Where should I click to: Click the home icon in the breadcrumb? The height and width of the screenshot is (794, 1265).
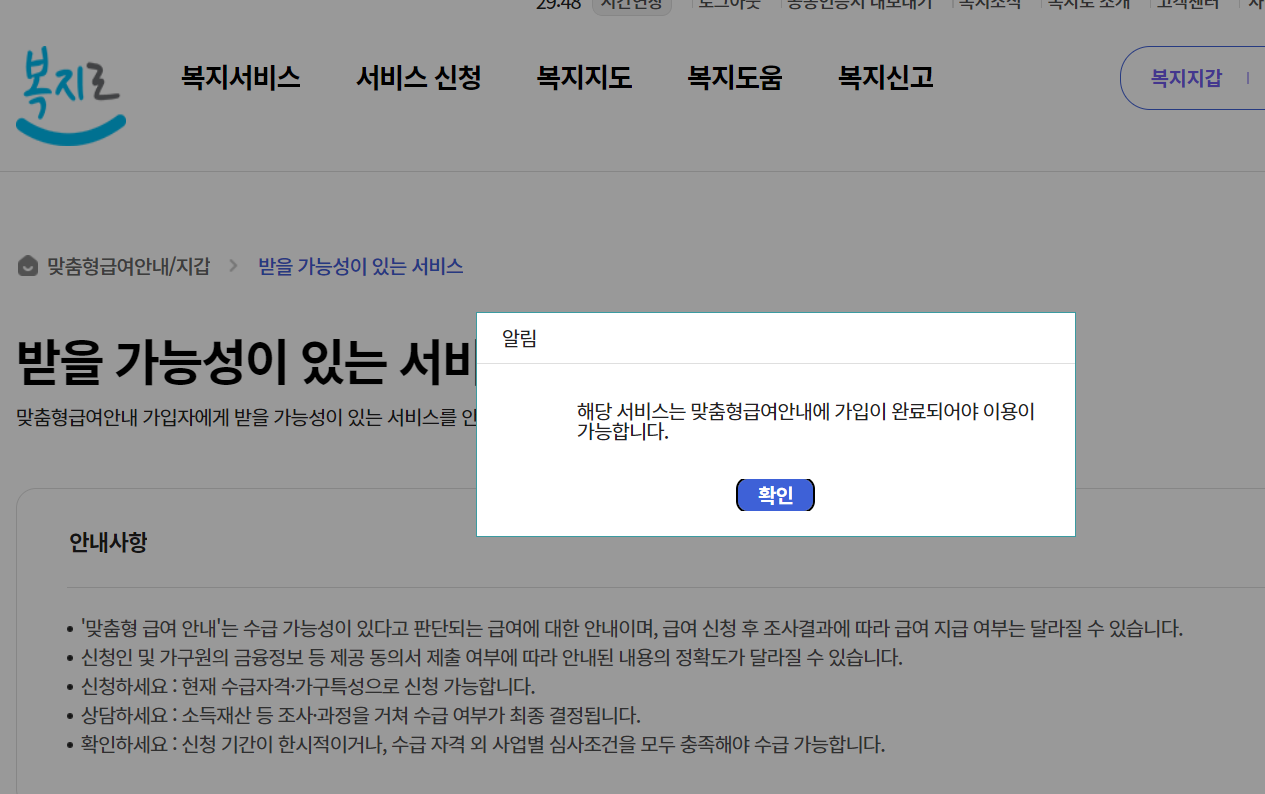[x=27, y=266]
